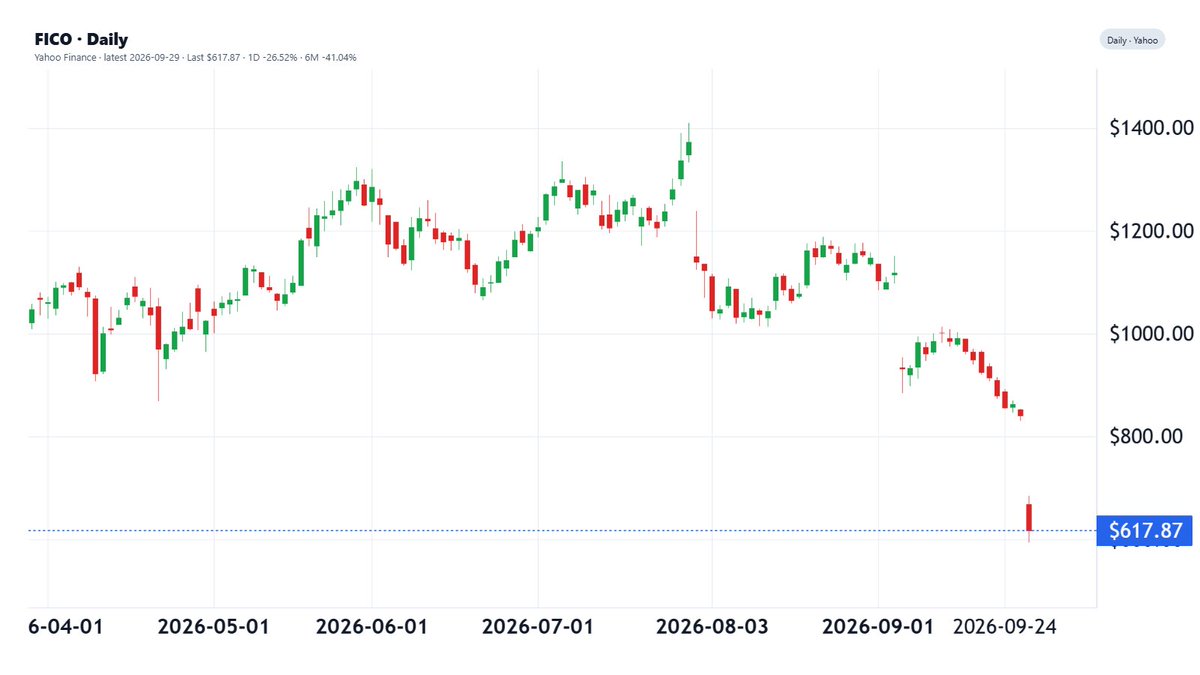Click the Yahoo Finance latest price subtitle
This screenshot has height=675, width=1200.
195,57
